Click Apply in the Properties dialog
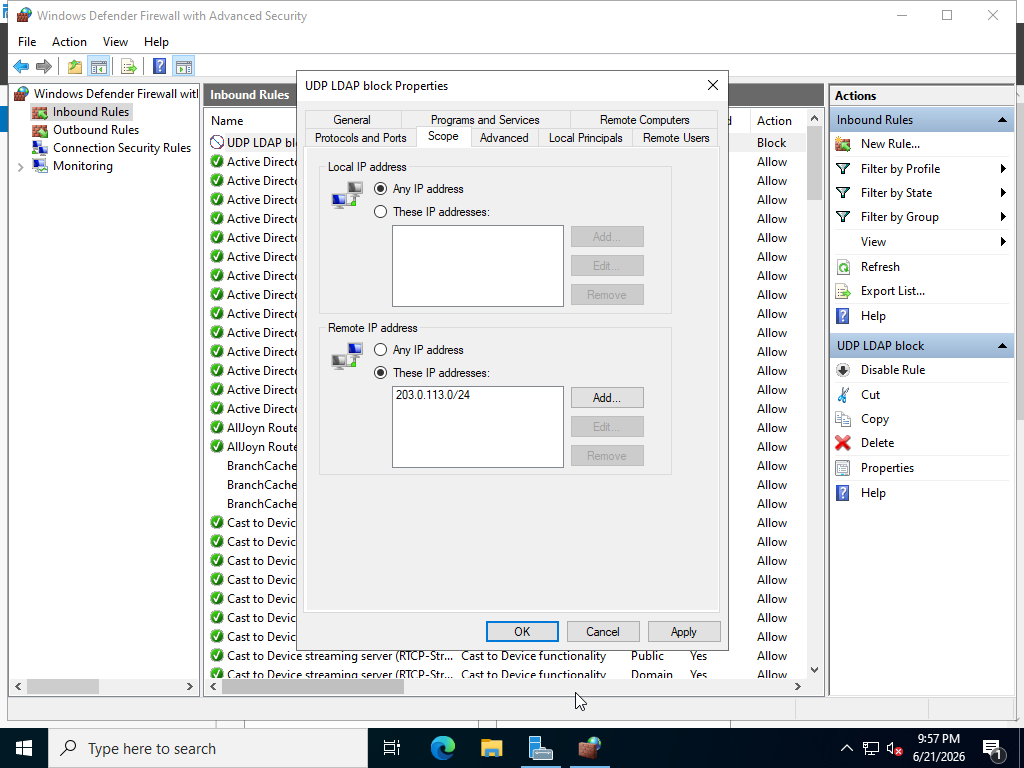This screenshot has height=768, width=1024. point(684,632)
